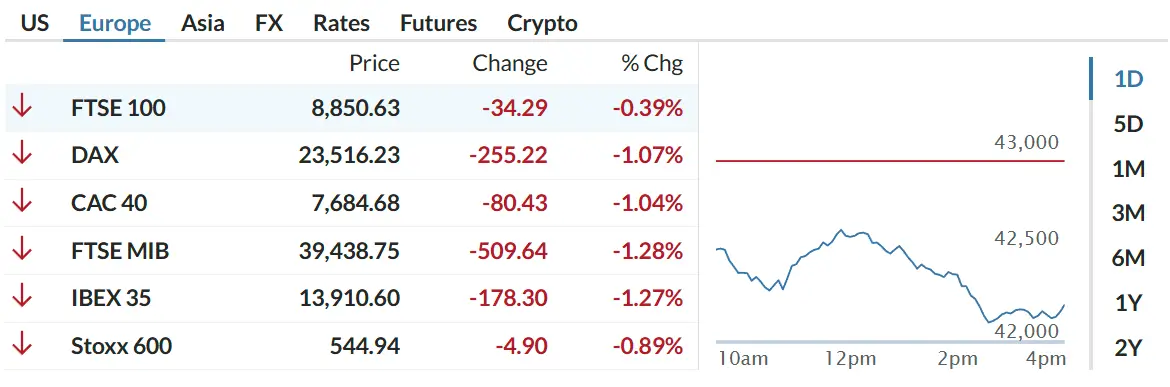The width and height of the screenshot is (1170, 387).
Task: Click the red down arrow beside FTSE 100
Action: [x=22, y=108]
